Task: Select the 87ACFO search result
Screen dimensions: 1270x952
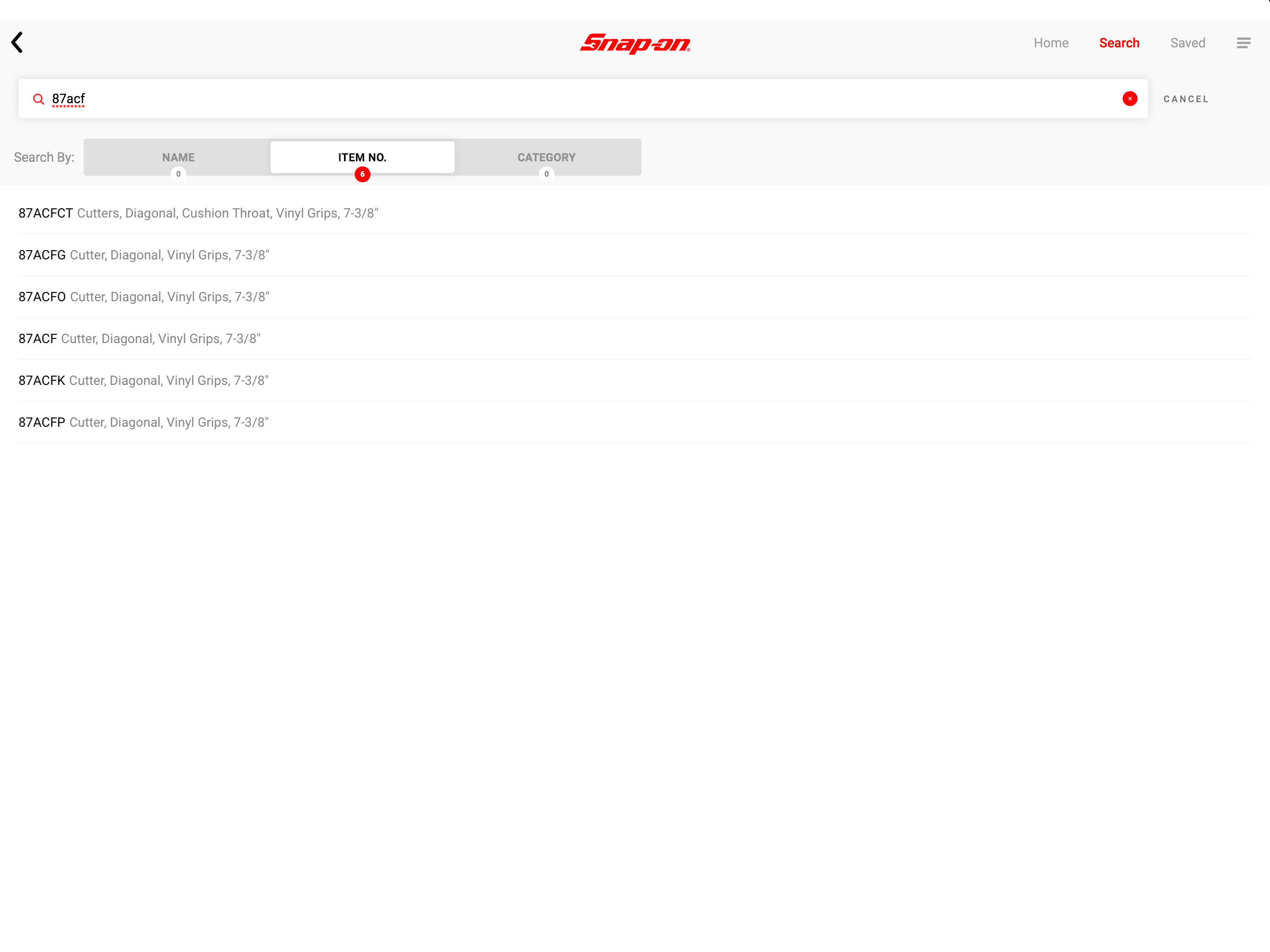Action: pos(144,297)
